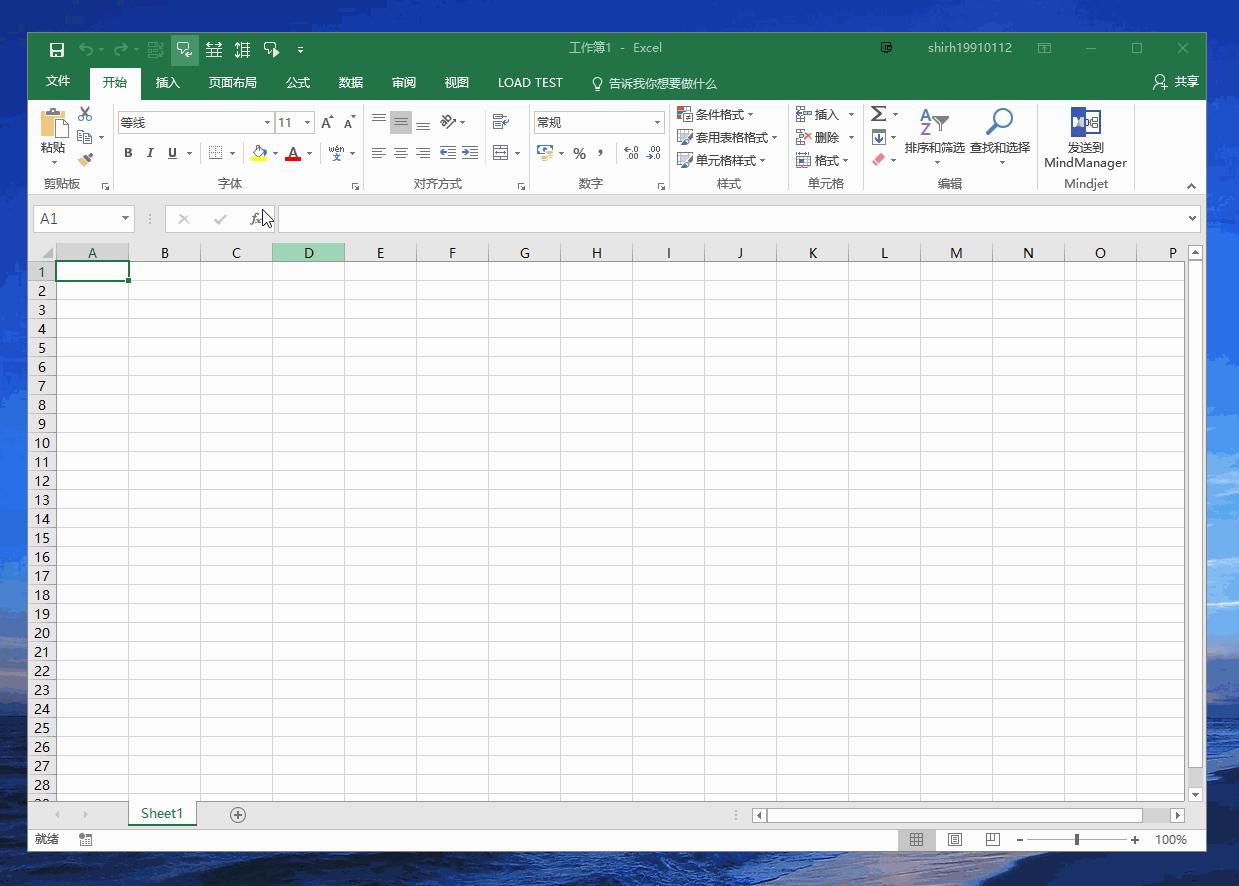Align cell text to the left

coord(379,153)
